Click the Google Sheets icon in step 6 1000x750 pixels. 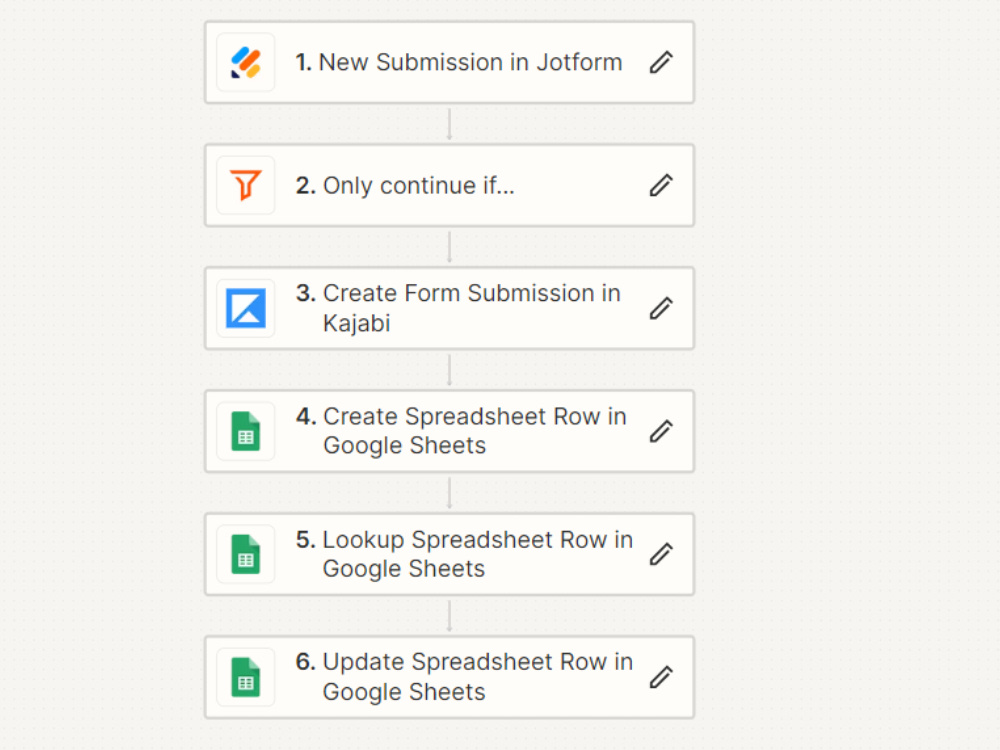pyautogui.click(x=246, y=677)
